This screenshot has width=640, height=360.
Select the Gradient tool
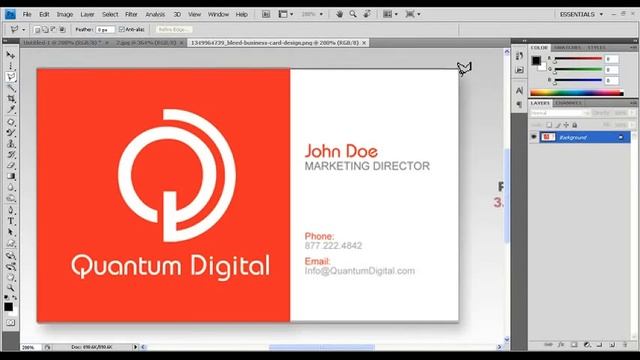(11, 177)
